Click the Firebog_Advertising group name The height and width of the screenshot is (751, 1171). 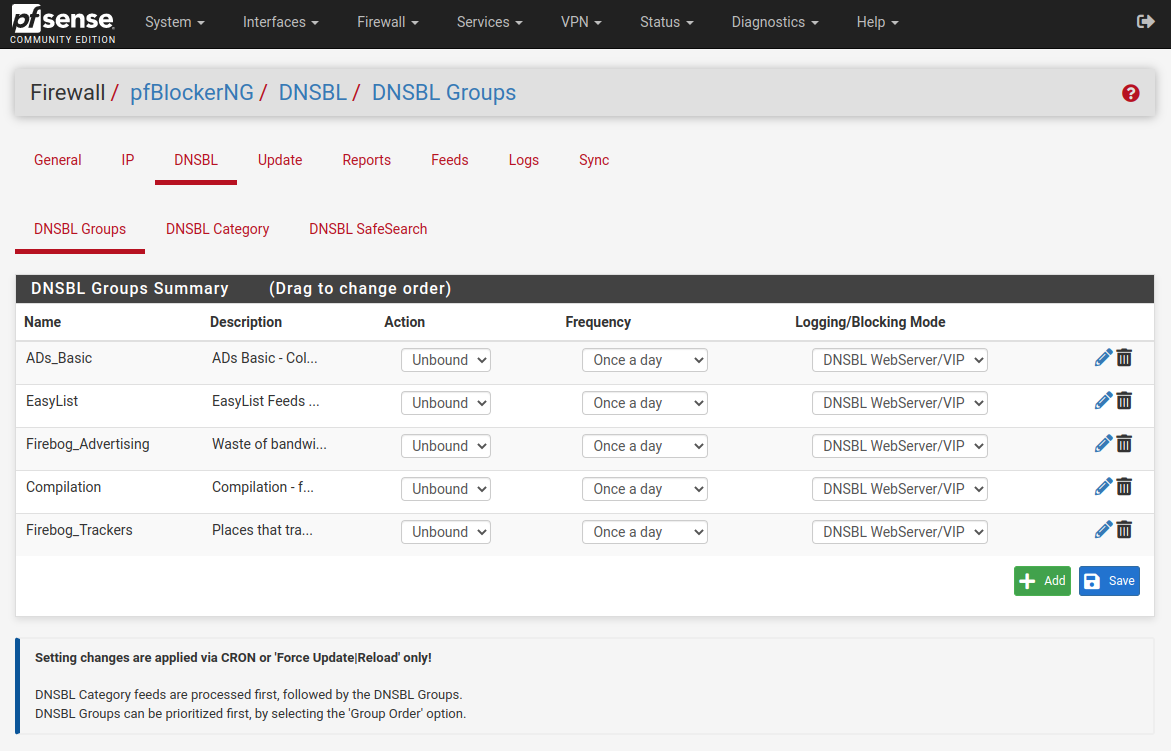tap(87, 444)
